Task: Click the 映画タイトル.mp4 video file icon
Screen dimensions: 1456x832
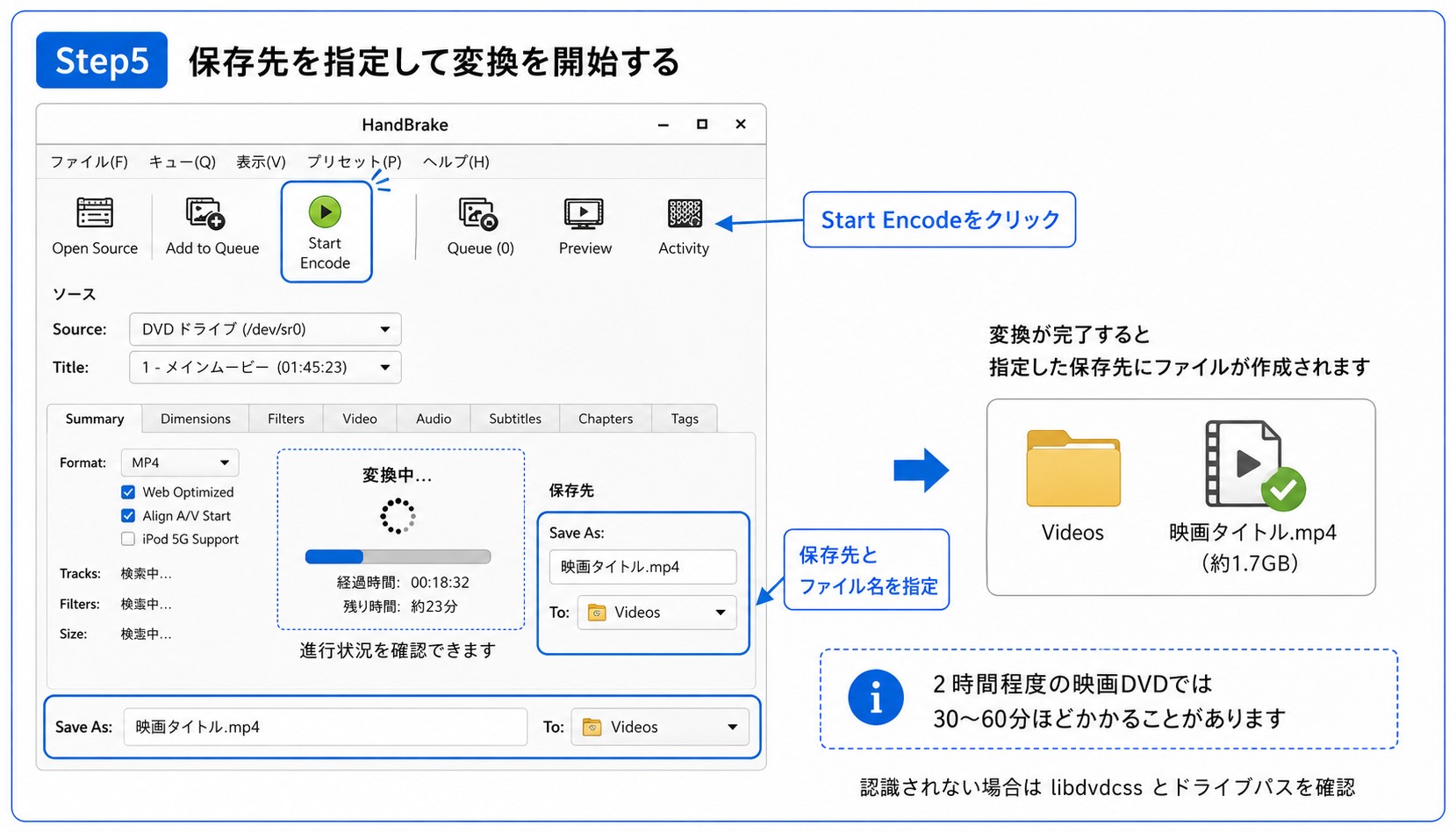Action: tap(1253, 464)
